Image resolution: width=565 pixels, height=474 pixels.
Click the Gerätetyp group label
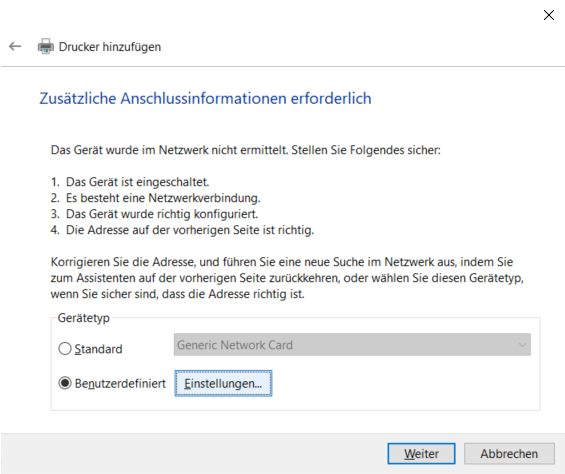click(84, 318)
